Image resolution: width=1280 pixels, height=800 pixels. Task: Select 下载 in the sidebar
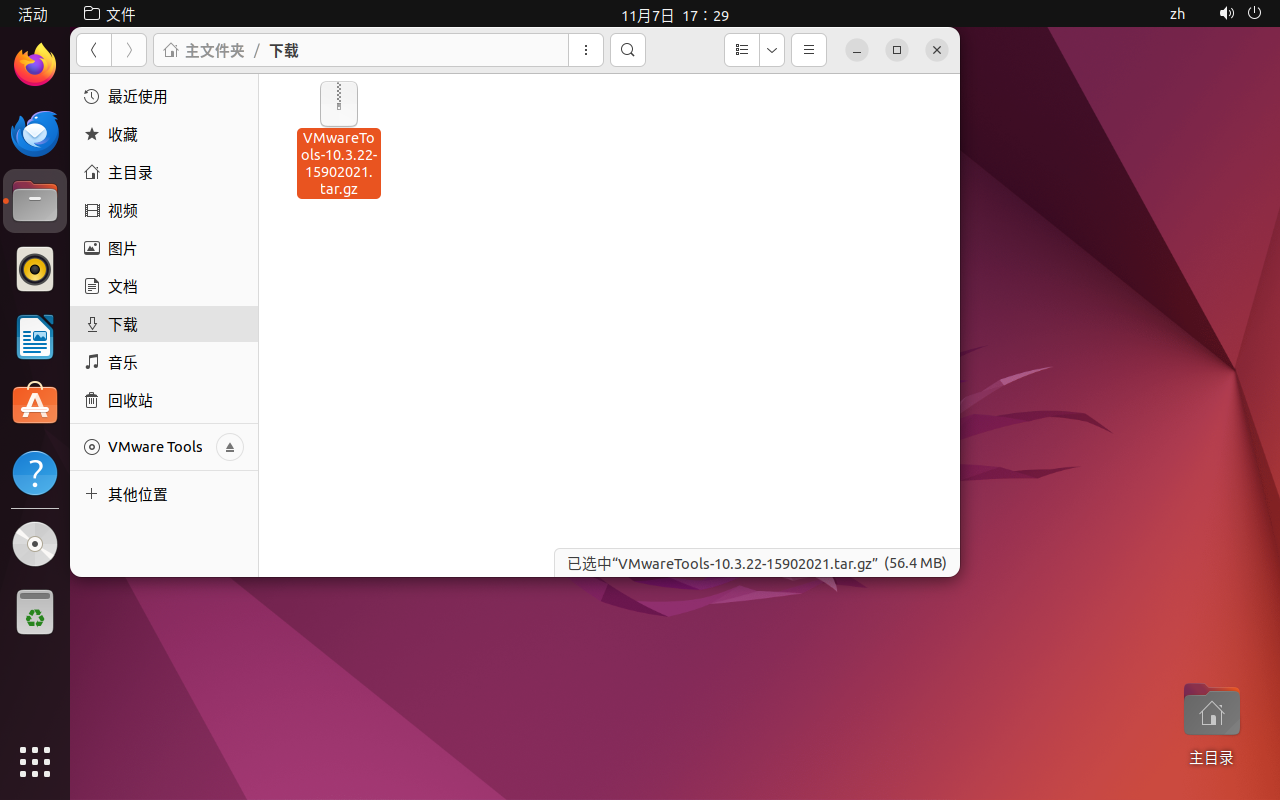pyautogui.click(x=164, y=325)
